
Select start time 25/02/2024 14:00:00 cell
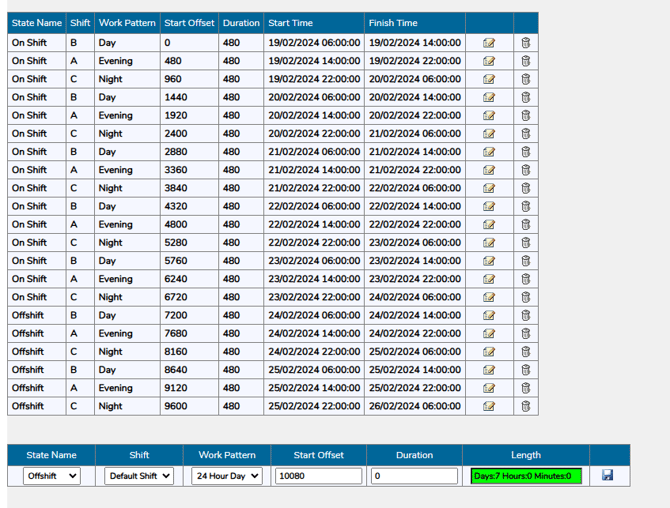pyautogui.click(x=314, y=388)
